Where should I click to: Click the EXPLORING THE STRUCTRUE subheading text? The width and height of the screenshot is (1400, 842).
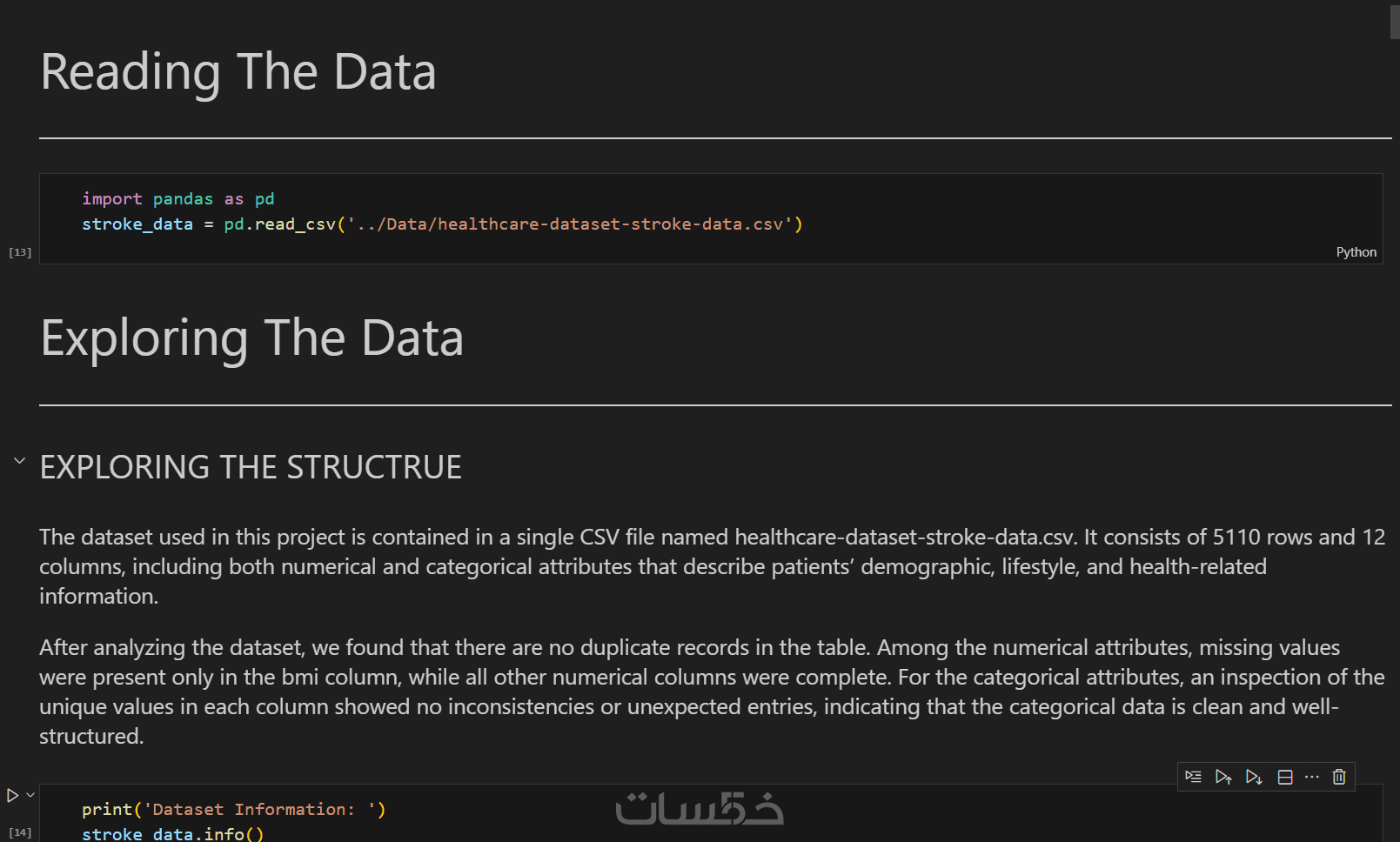251,468
